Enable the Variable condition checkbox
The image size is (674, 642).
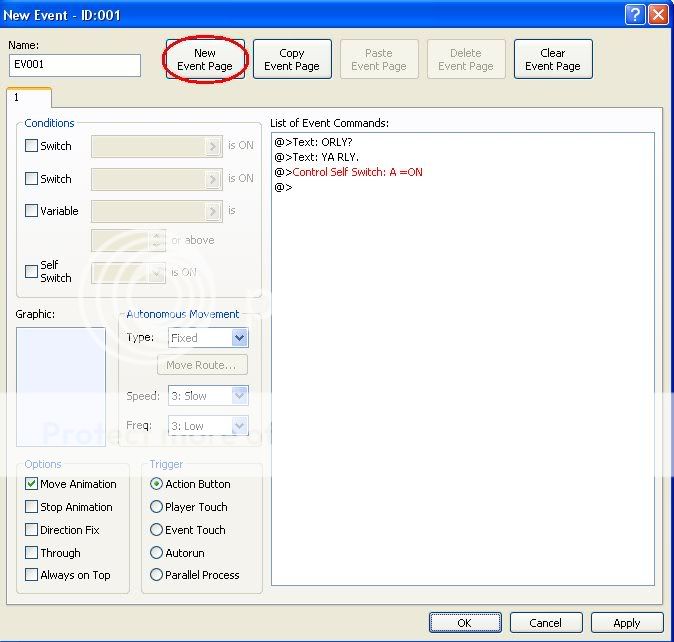click(32, 211)
